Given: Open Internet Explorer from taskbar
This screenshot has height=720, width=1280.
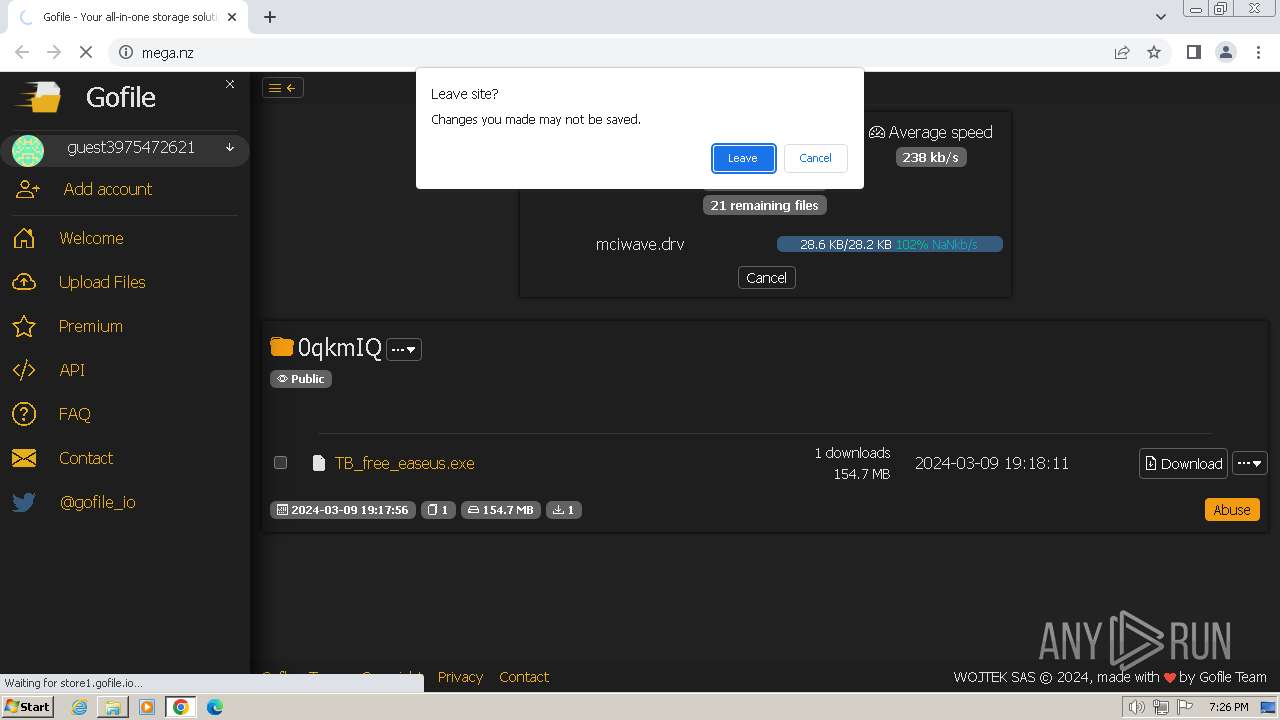Looking at the screenshot, I should [x=79, y=707].
